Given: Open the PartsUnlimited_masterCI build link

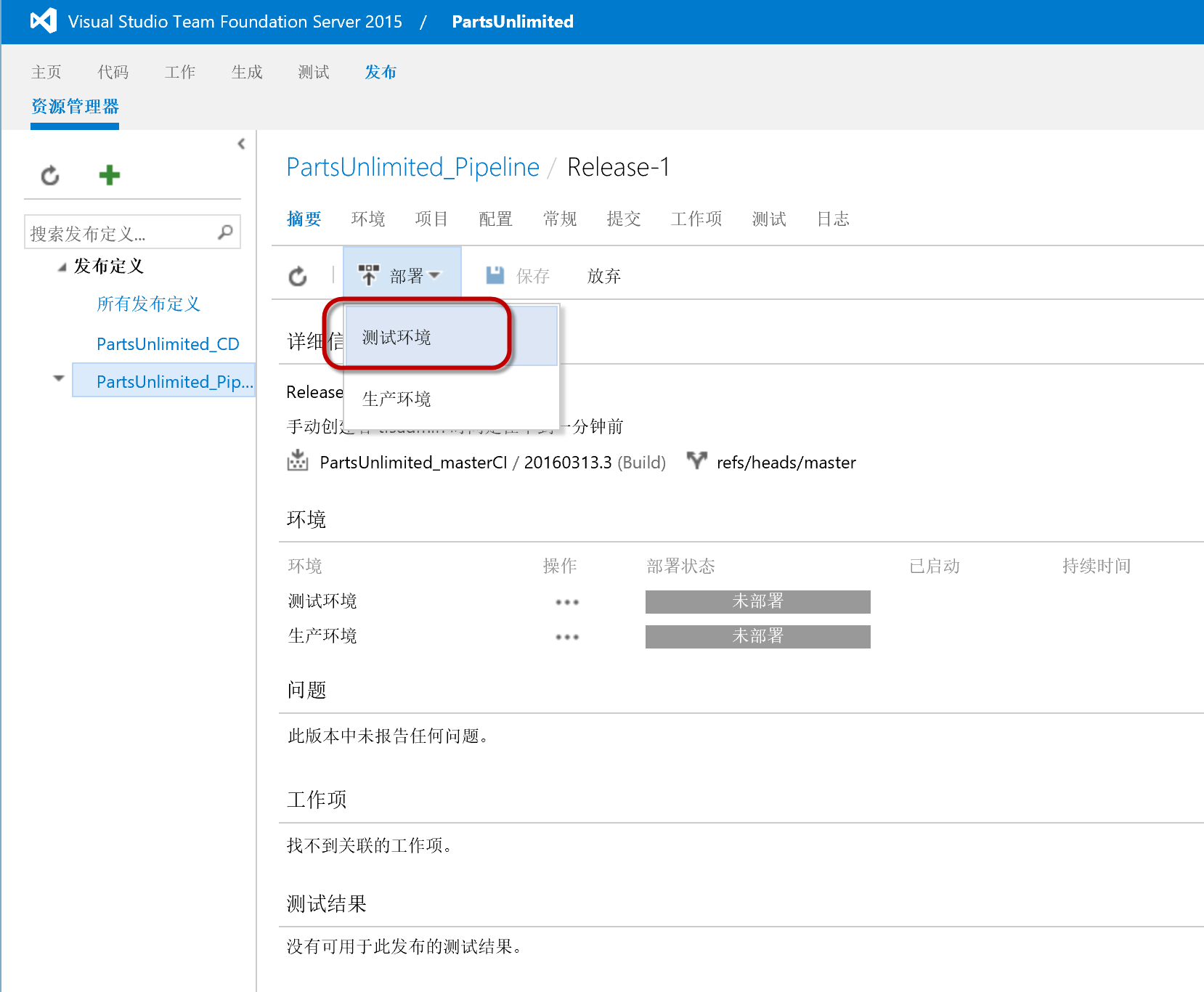Looking at the screenshot, I should pos(413,463).
